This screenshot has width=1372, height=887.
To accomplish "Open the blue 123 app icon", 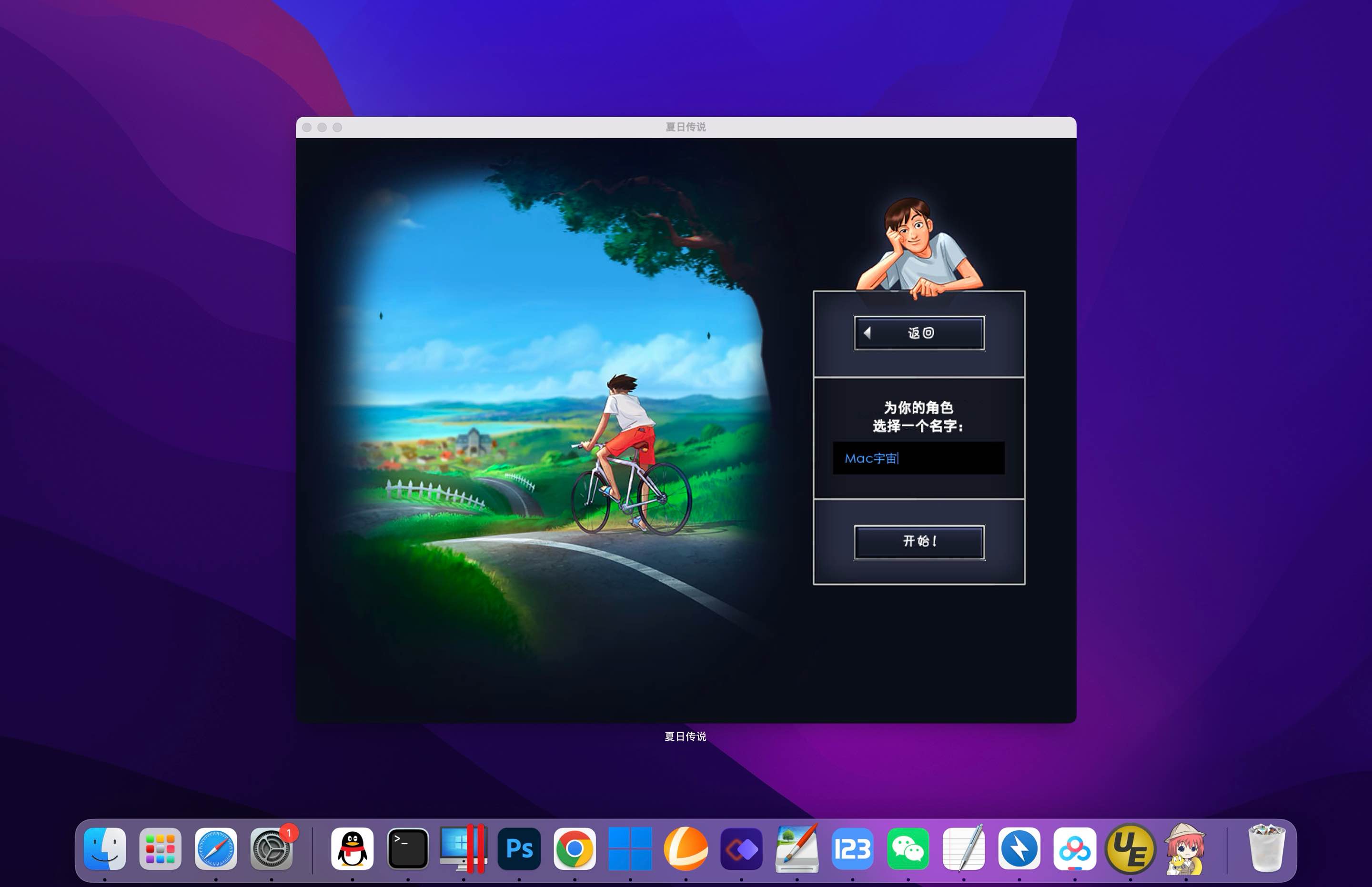I will (x=852, y=849).
